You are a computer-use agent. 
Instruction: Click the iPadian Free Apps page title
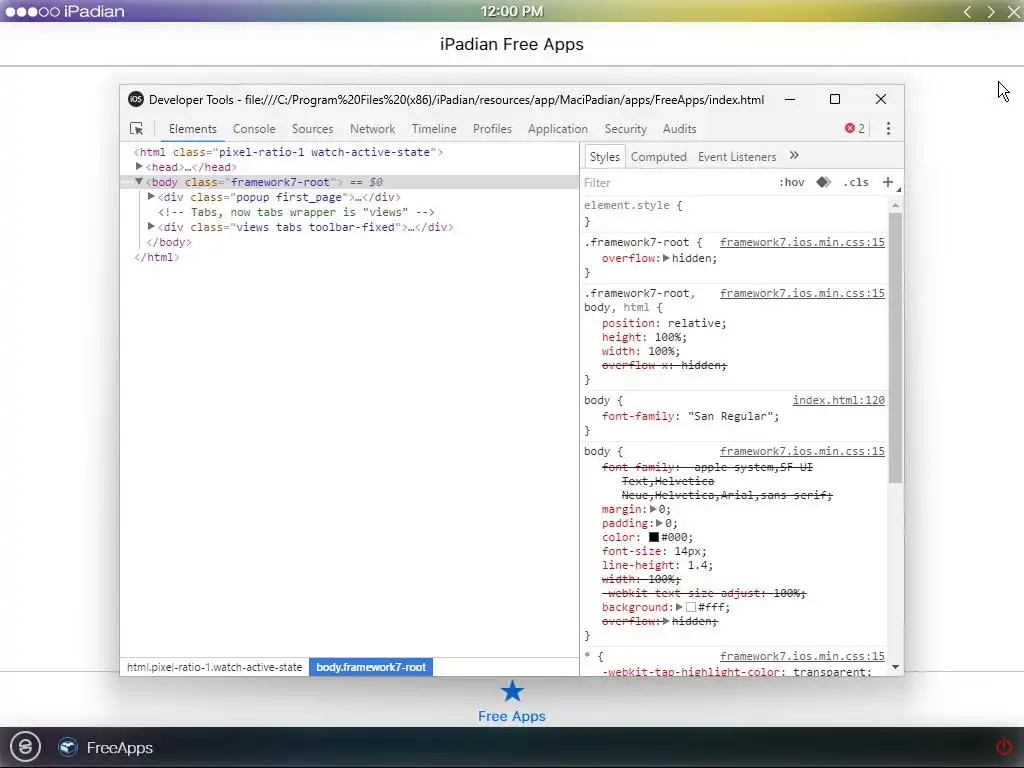pyautogui.click(x=512, y=44)
